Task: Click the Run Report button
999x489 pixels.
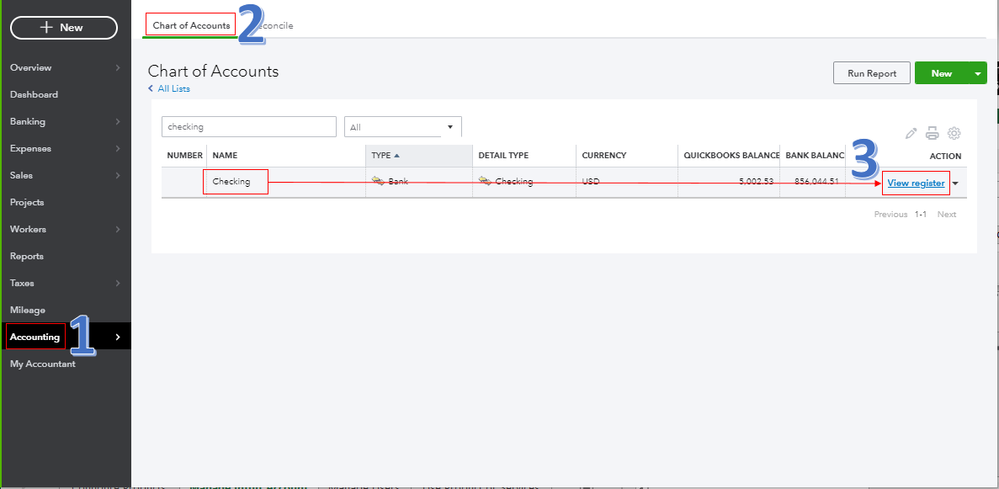Action: 872,73
